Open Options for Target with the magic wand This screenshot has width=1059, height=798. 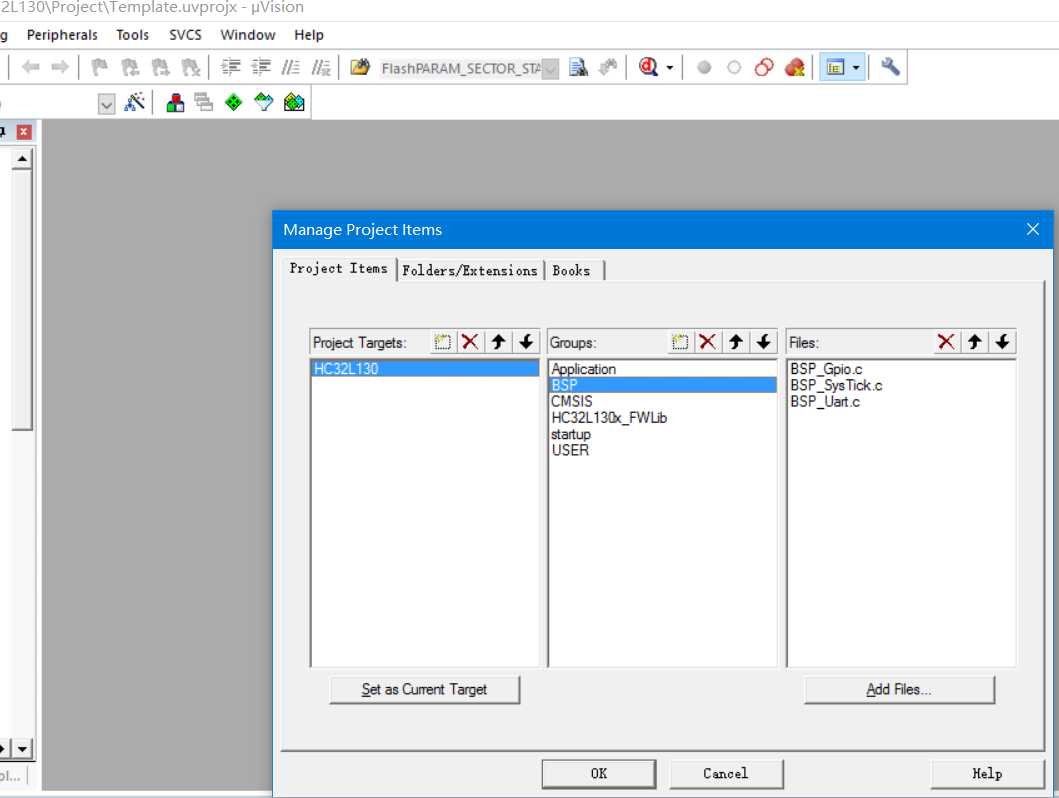pos(134,103)
